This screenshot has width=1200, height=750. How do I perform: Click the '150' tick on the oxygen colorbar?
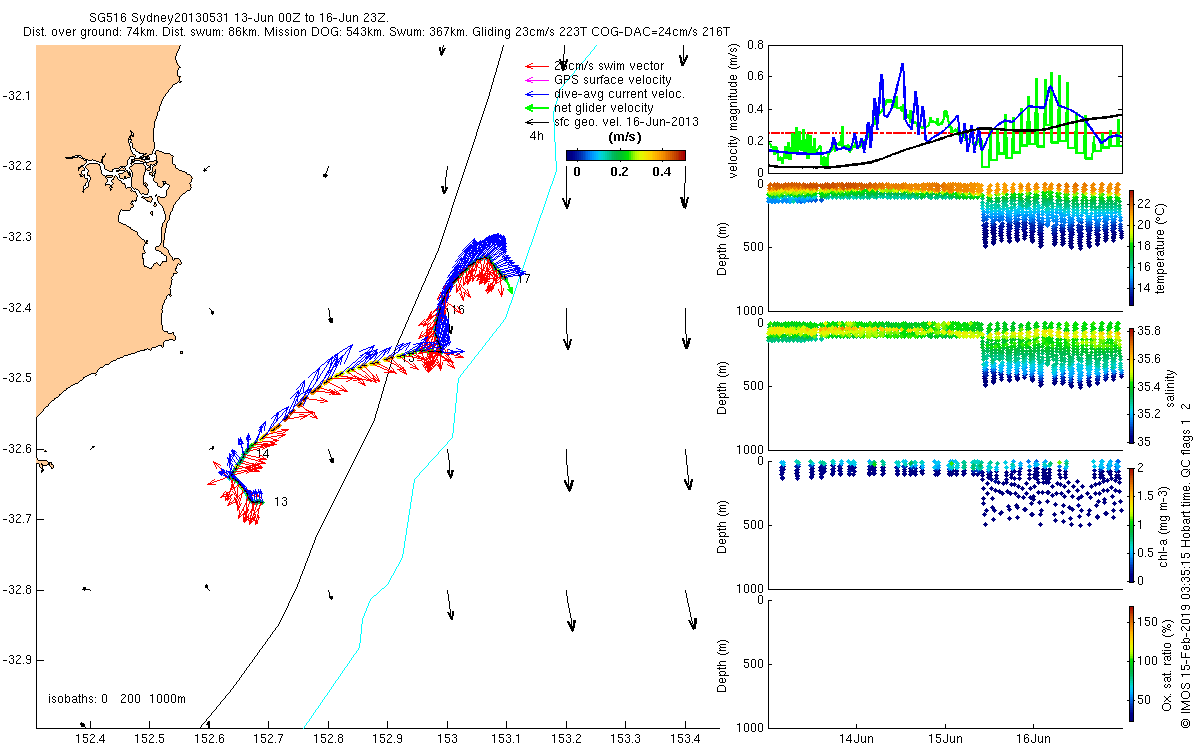click(x=1148, y=622)
